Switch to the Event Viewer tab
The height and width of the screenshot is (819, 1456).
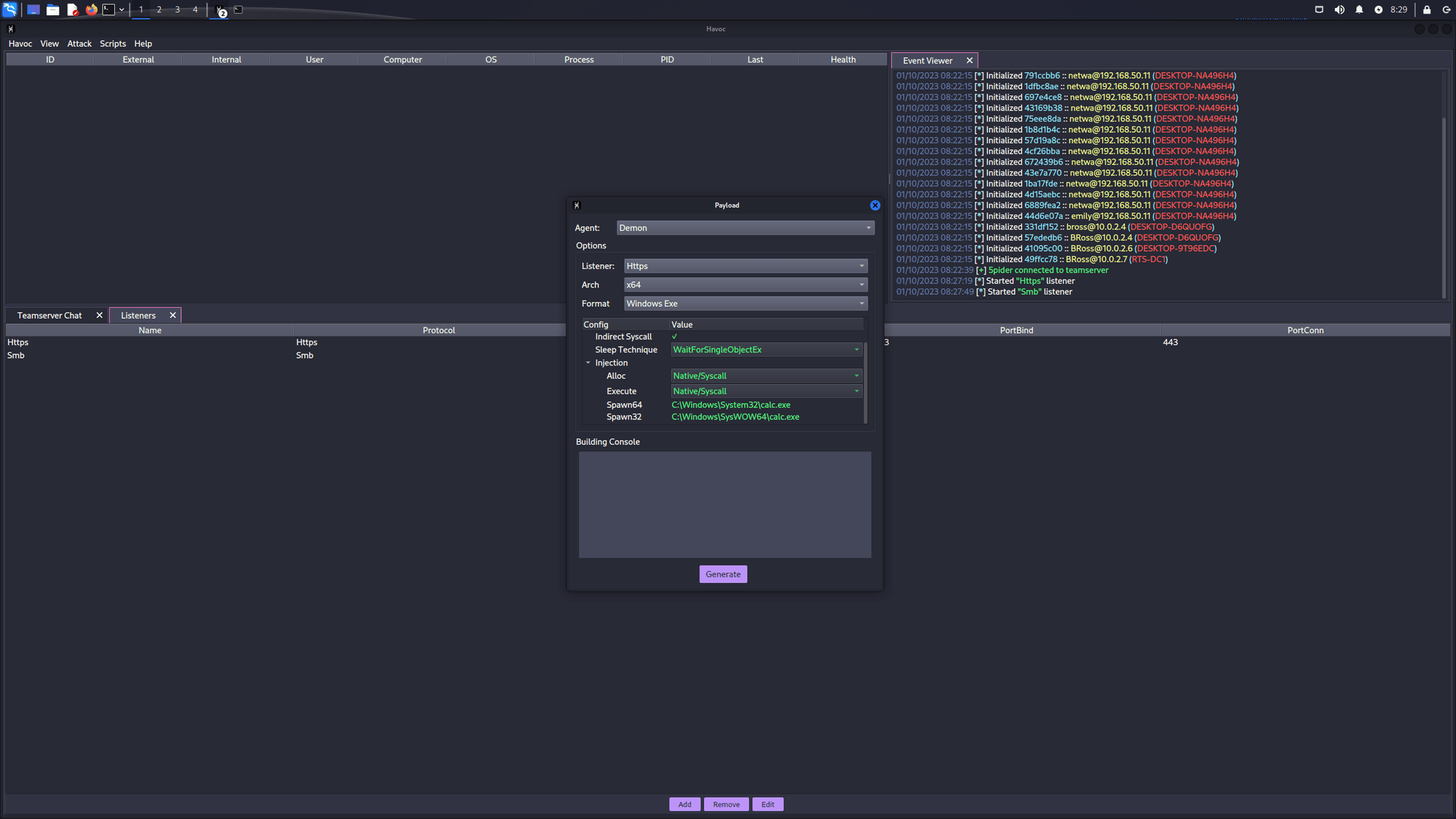click(927, 60)
